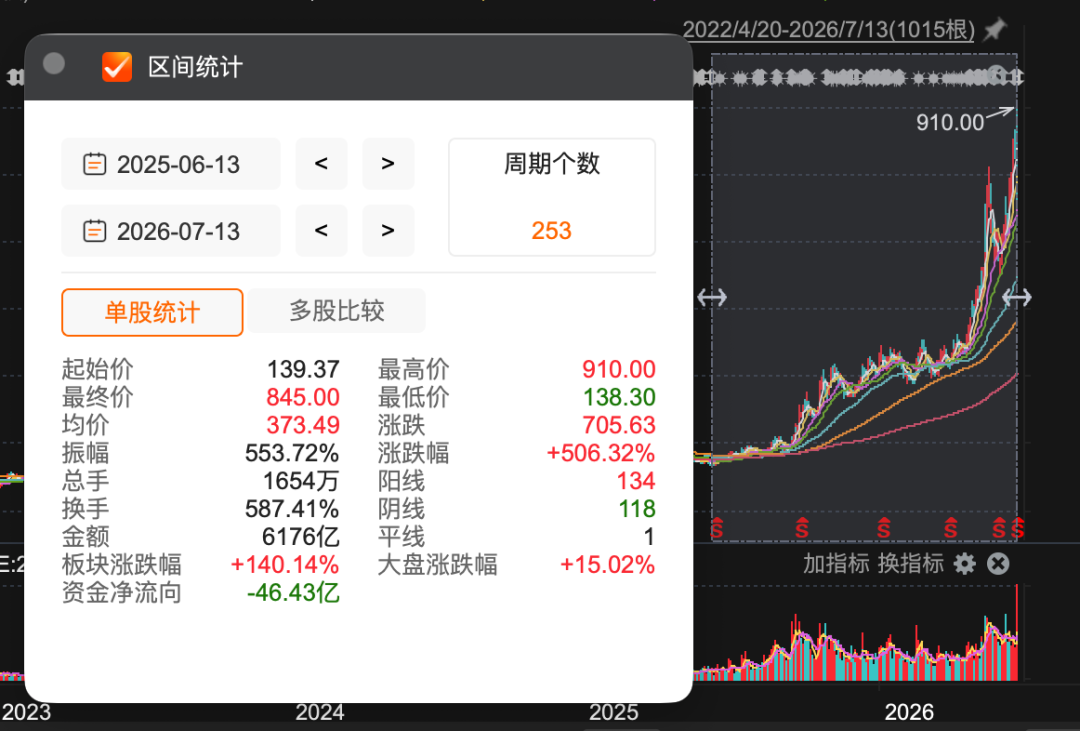Click the 均价 value 373.49

tap(303, 425)
